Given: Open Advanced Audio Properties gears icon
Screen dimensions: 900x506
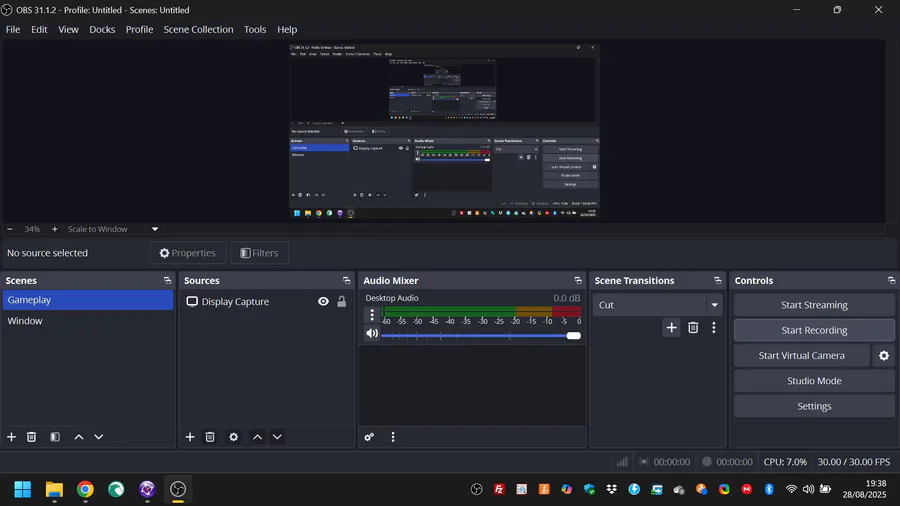Looking at the screenshot, I should point(369,437).
